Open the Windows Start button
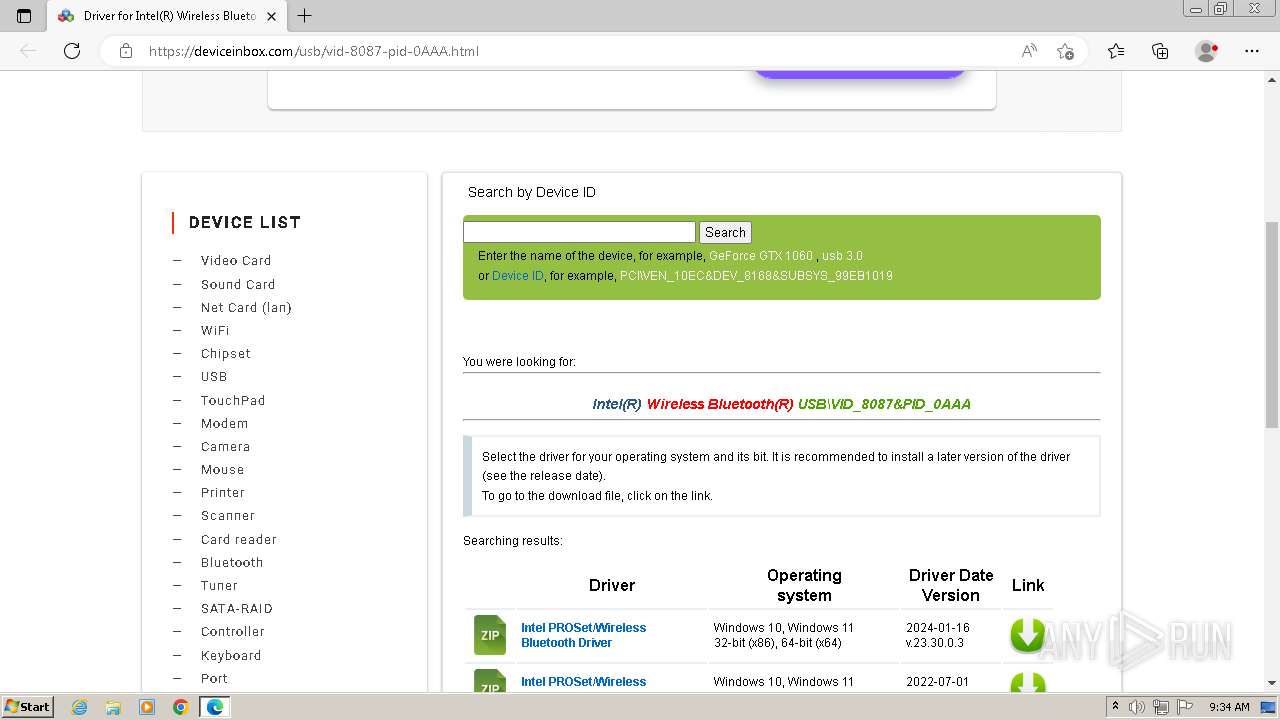 point(28,707)
